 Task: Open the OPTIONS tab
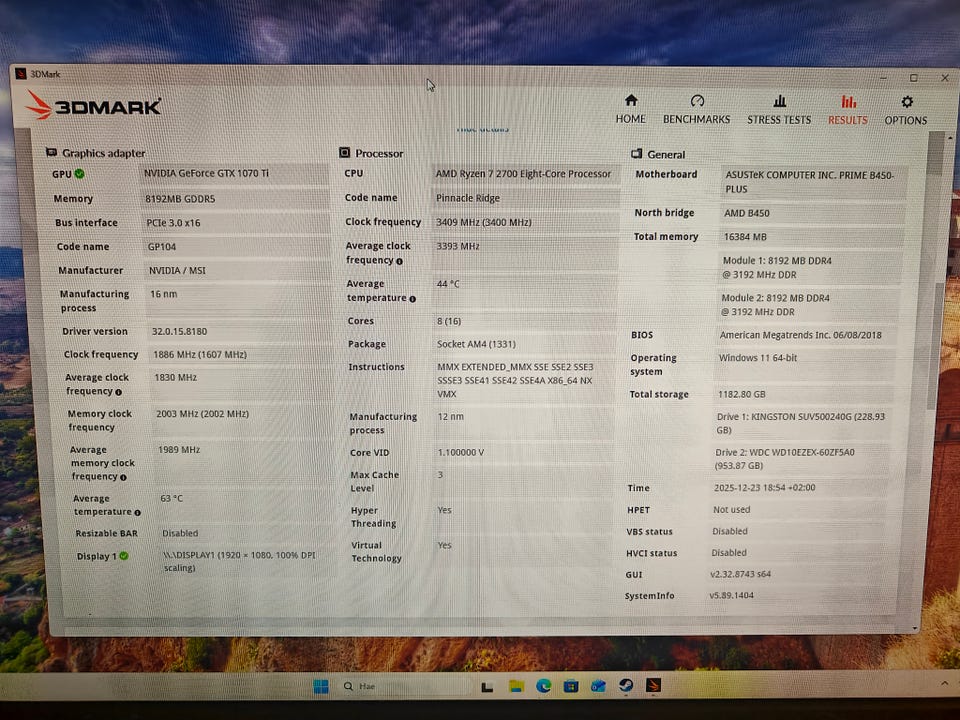906,111
